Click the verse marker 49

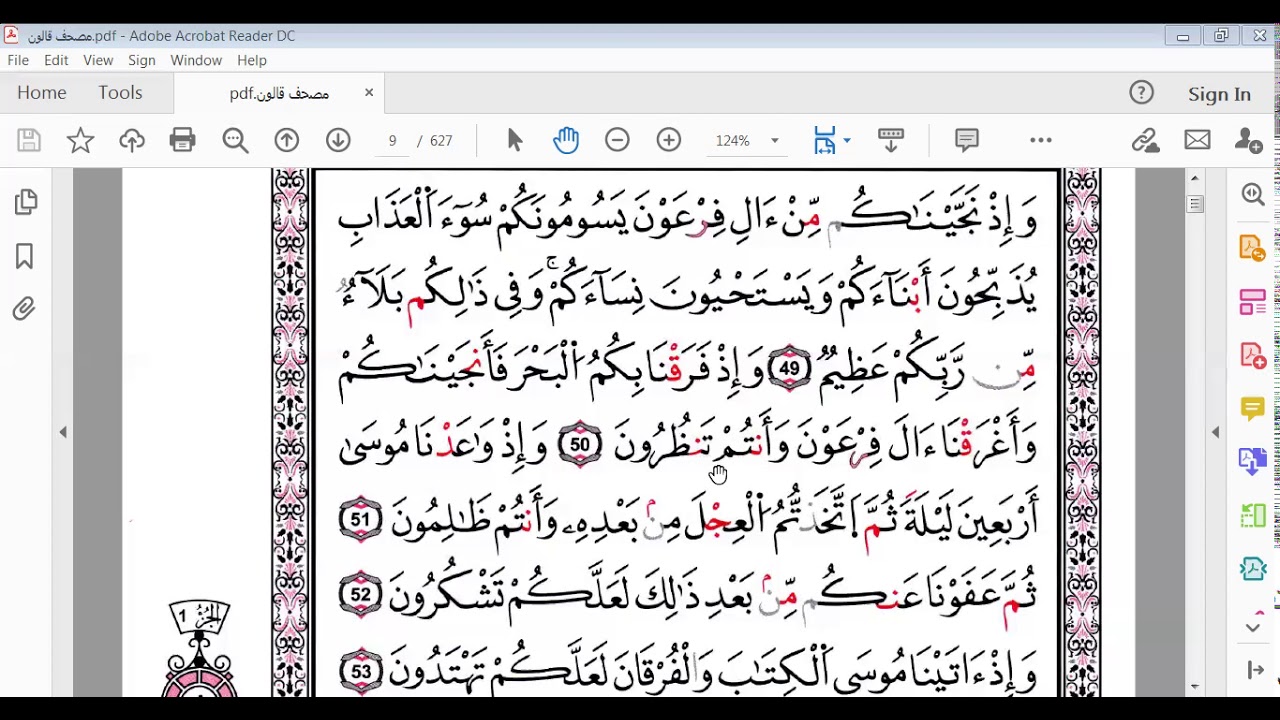coord(790,369)
